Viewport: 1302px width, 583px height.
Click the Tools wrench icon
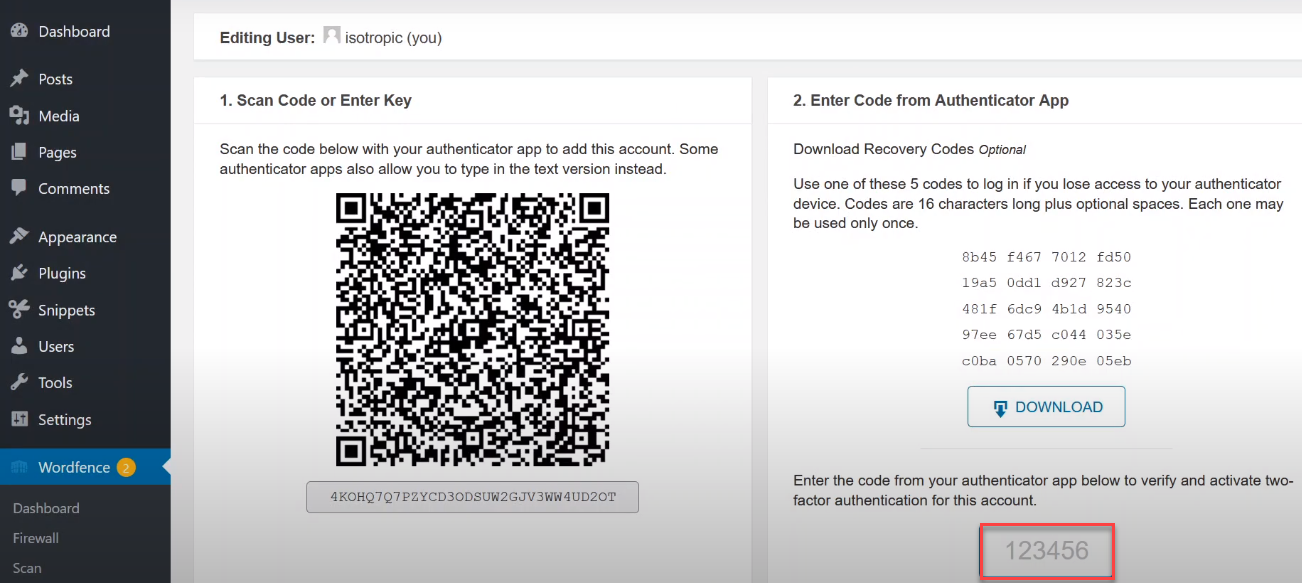coord(18,382)
